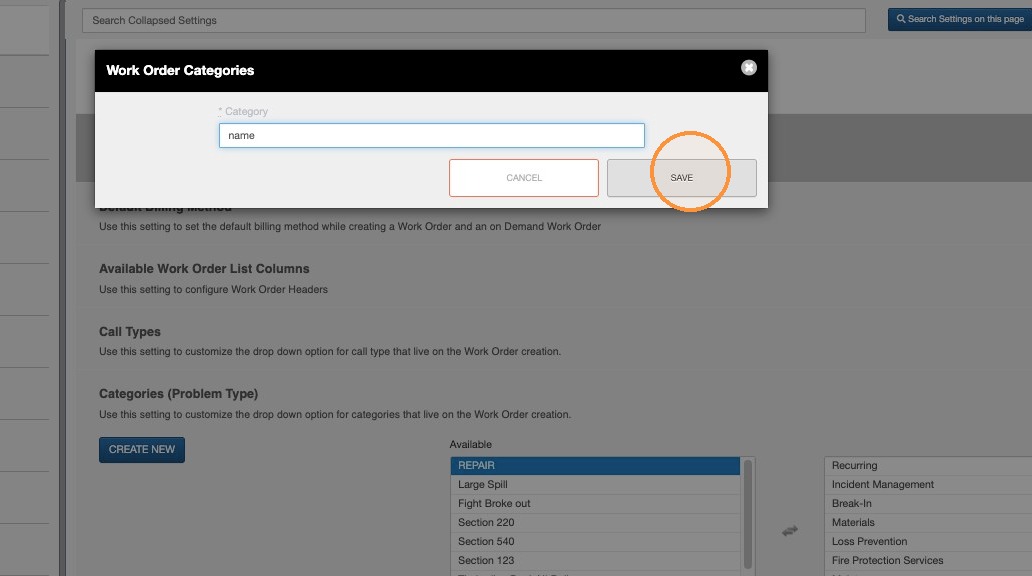Click Search Settings on this page button
Screen dimensions: 1032x576
[960, 19]
